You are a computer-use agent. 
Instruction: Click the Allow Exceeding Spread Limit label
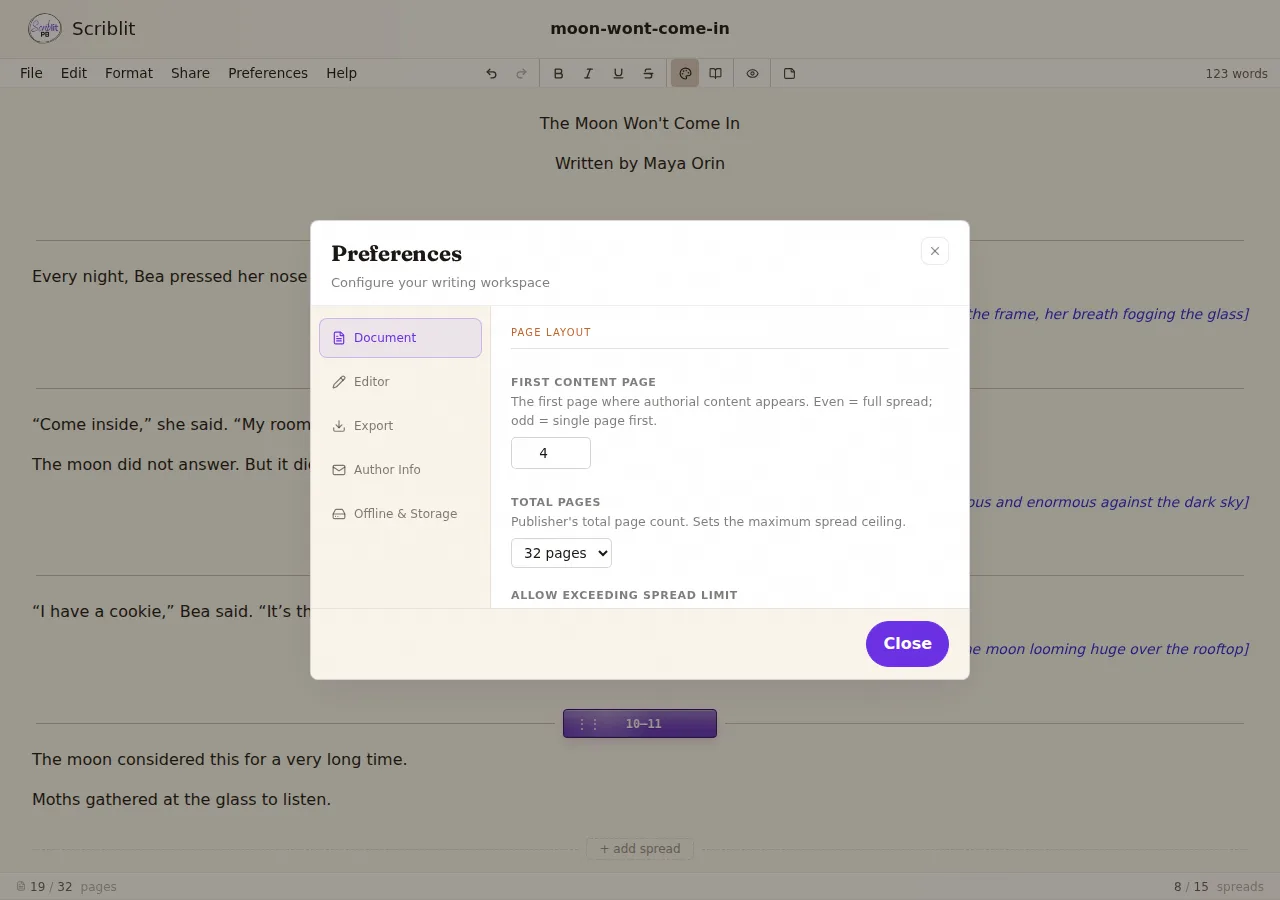coord(624,595)
